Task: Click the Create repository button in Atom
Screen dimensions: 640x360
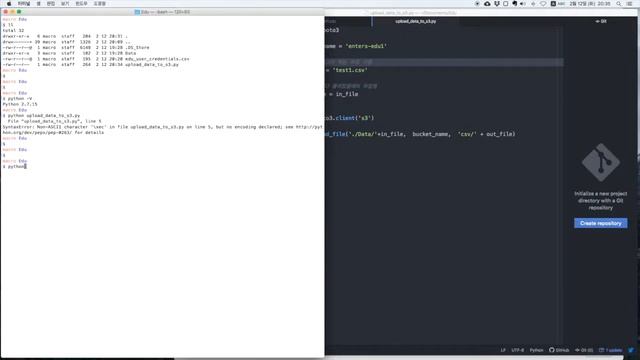Action: pyautogui.click(x=600, y=223)
